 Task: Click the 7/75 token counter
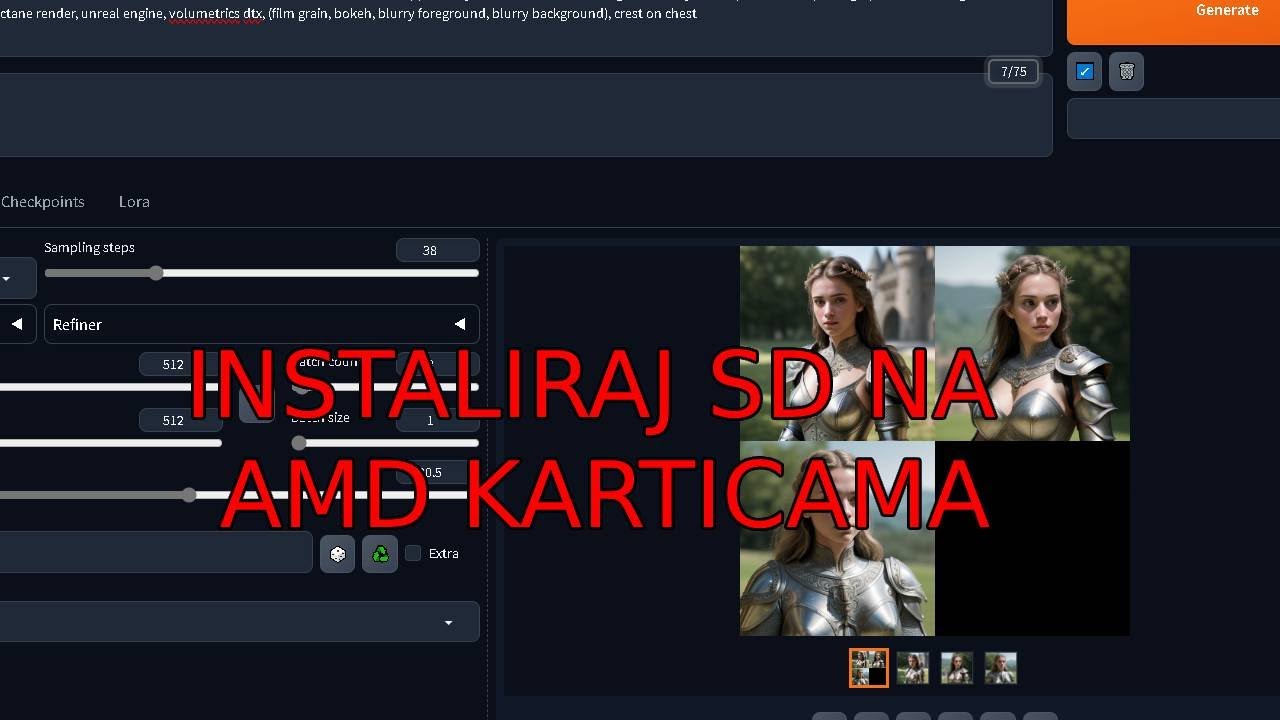pyautogui.click(x=1013, y=72)
